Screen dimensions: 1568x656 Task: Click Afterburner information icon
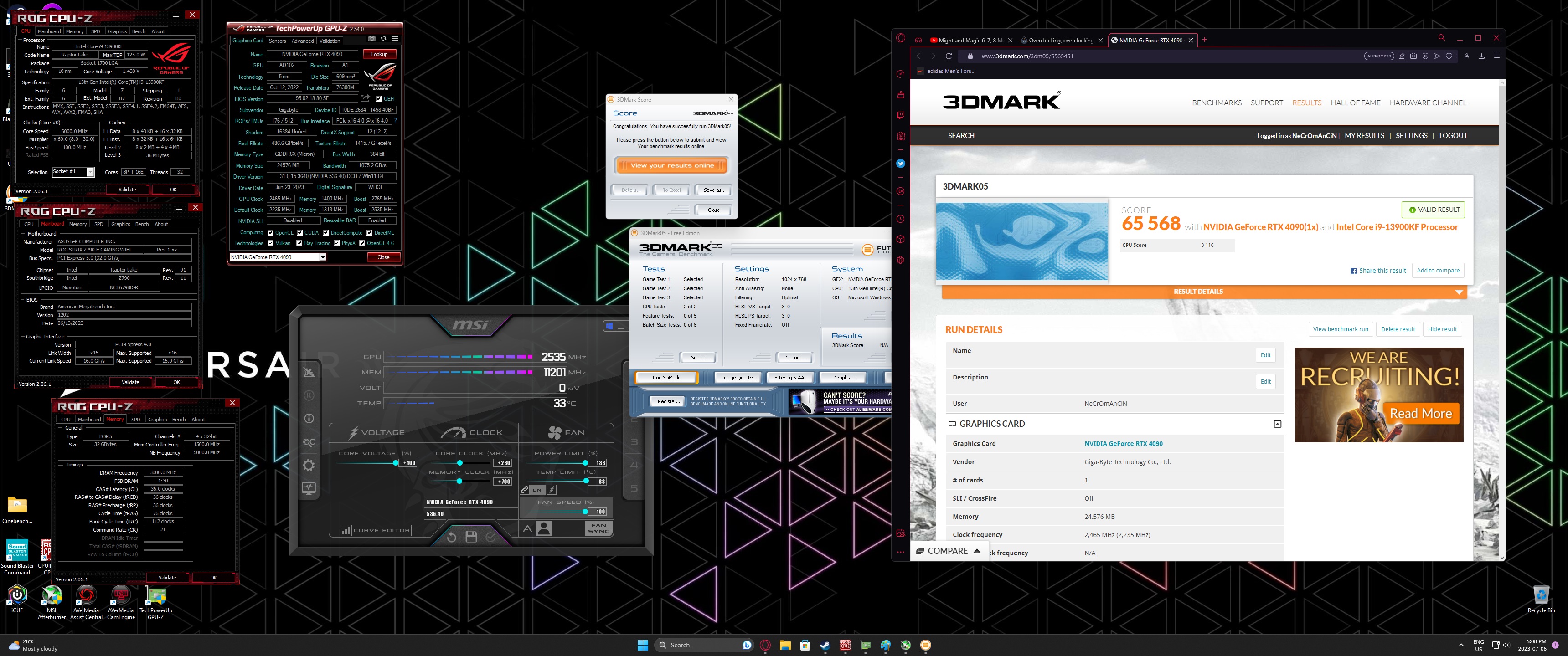point(309,419)
